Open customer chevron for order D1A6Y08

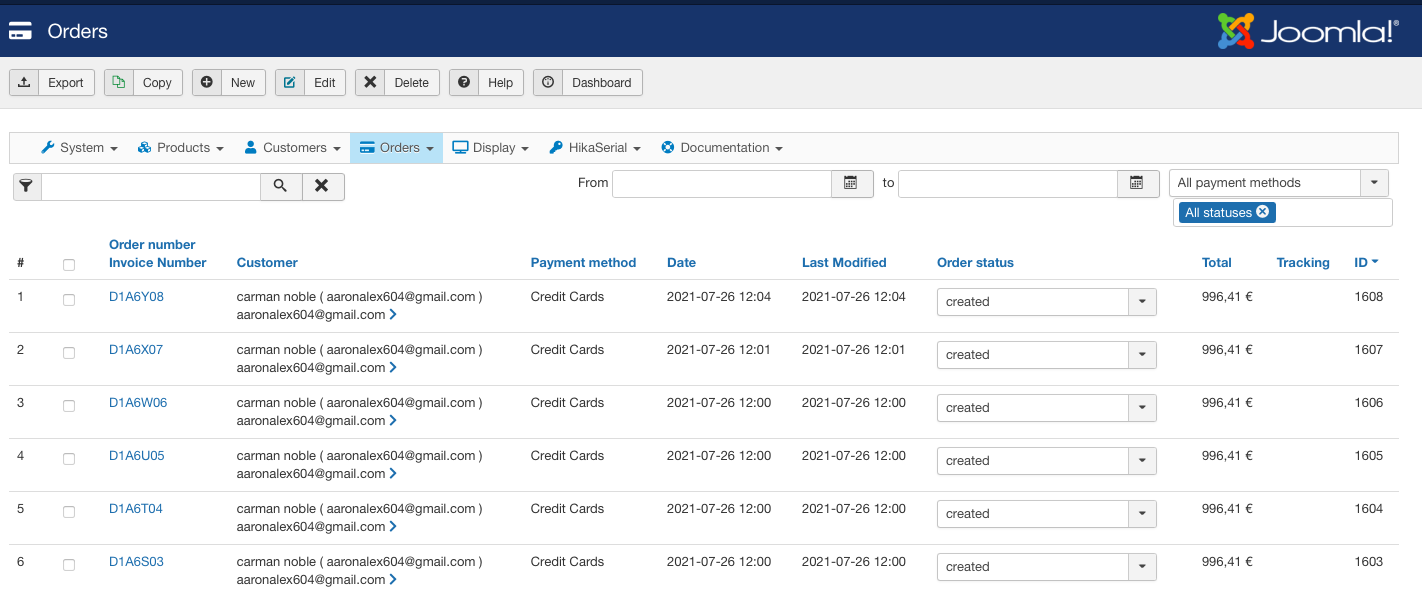coord(393,314)
